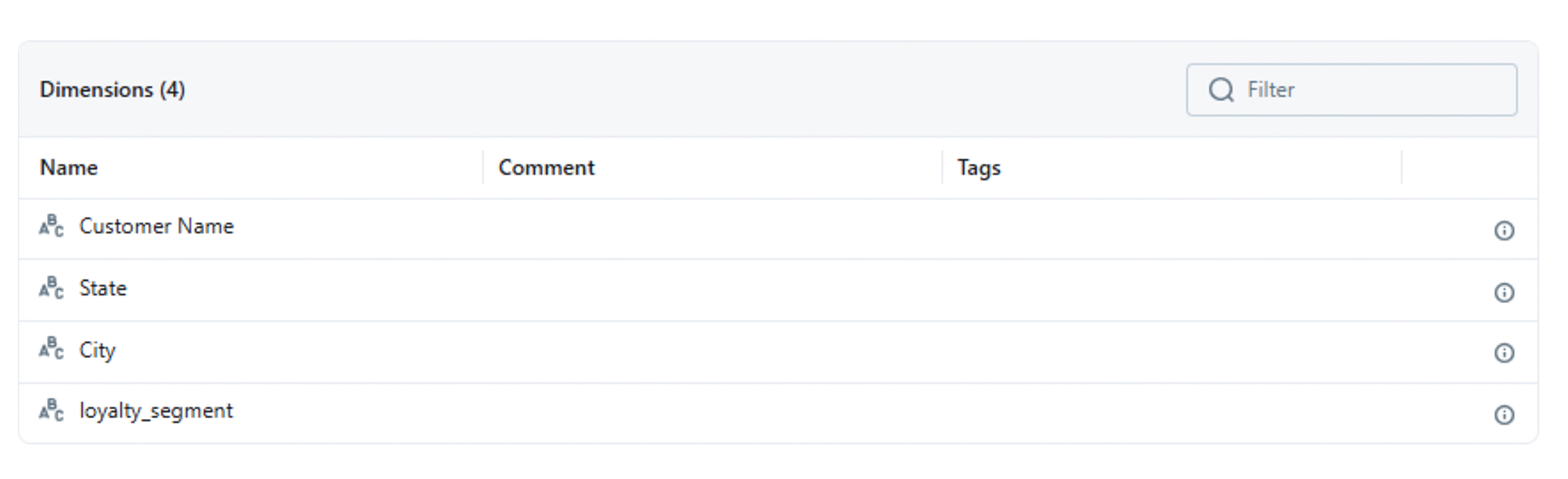Show details via the State info icon
The image size is (1568, 479).
click(x=1504, y=292)
